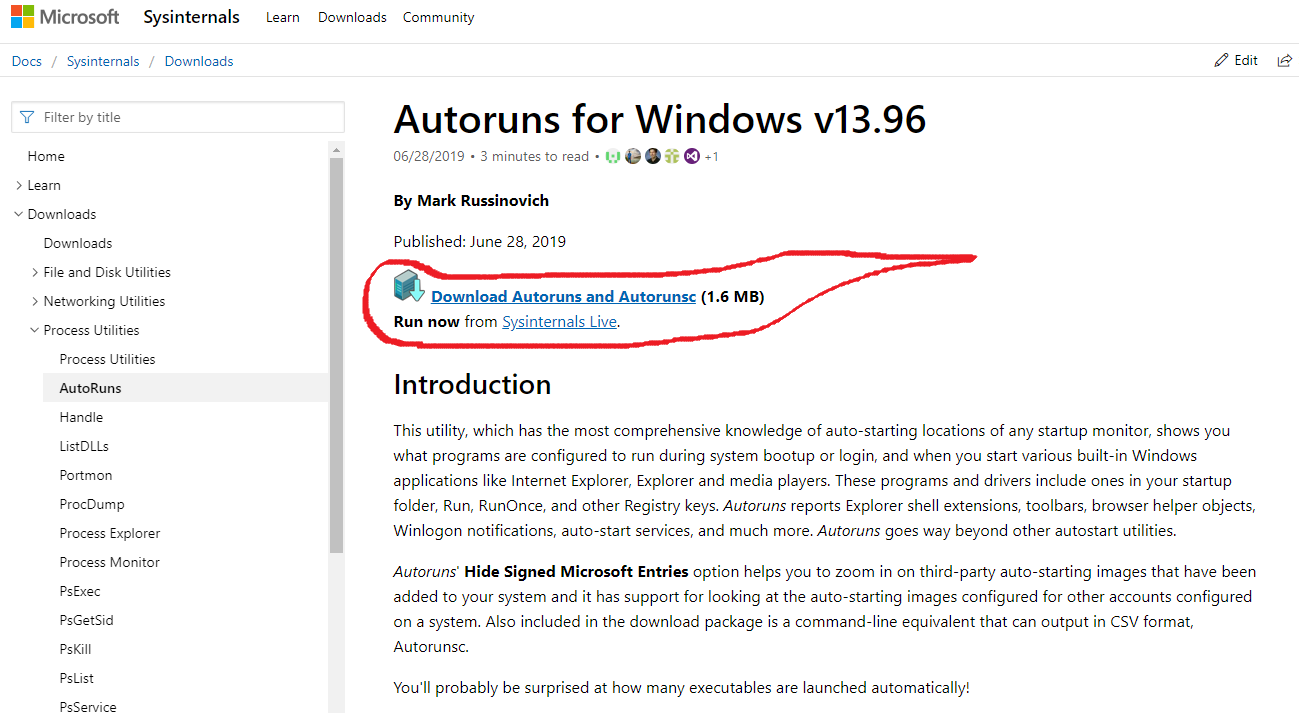Show additional contributors via +1

point(712,156)
